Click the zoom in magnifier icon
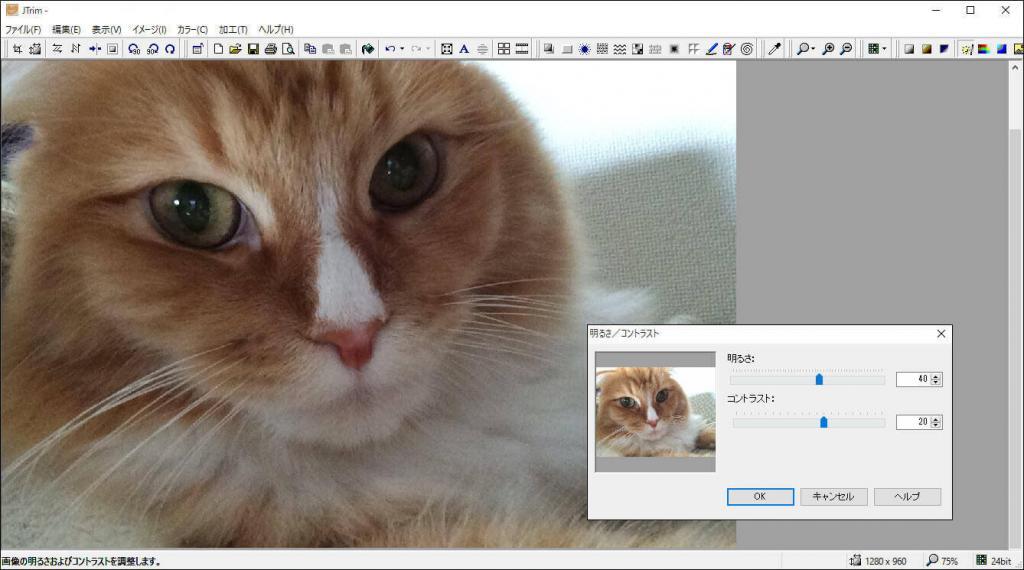Screen dimensions: 1024x570 point(828,49)
